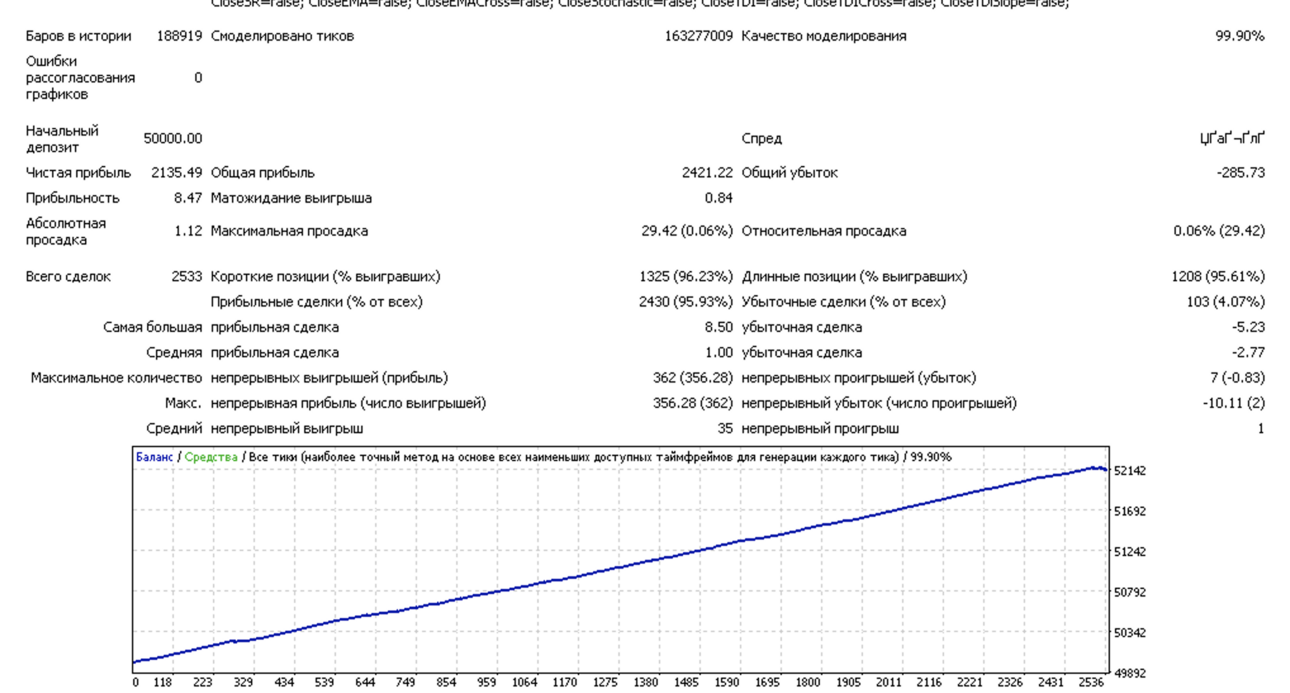Click the "непрерывных проигрышей (убыток)" label
Image resolution: width=1290 pixels, height=693 pixels.
(x=859, y=378)
